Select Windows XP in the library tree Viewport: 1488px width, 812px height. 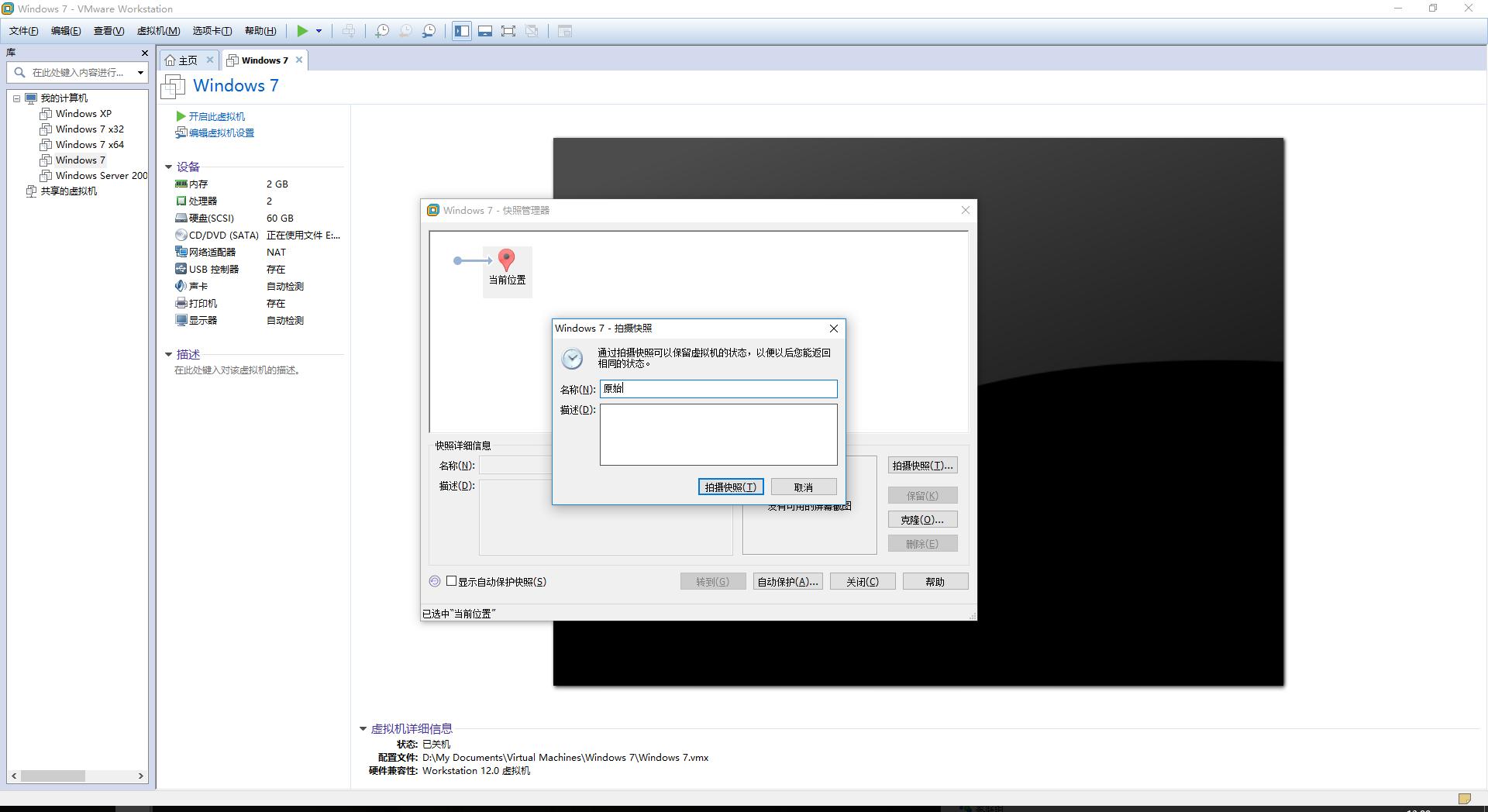pos(83,113)
